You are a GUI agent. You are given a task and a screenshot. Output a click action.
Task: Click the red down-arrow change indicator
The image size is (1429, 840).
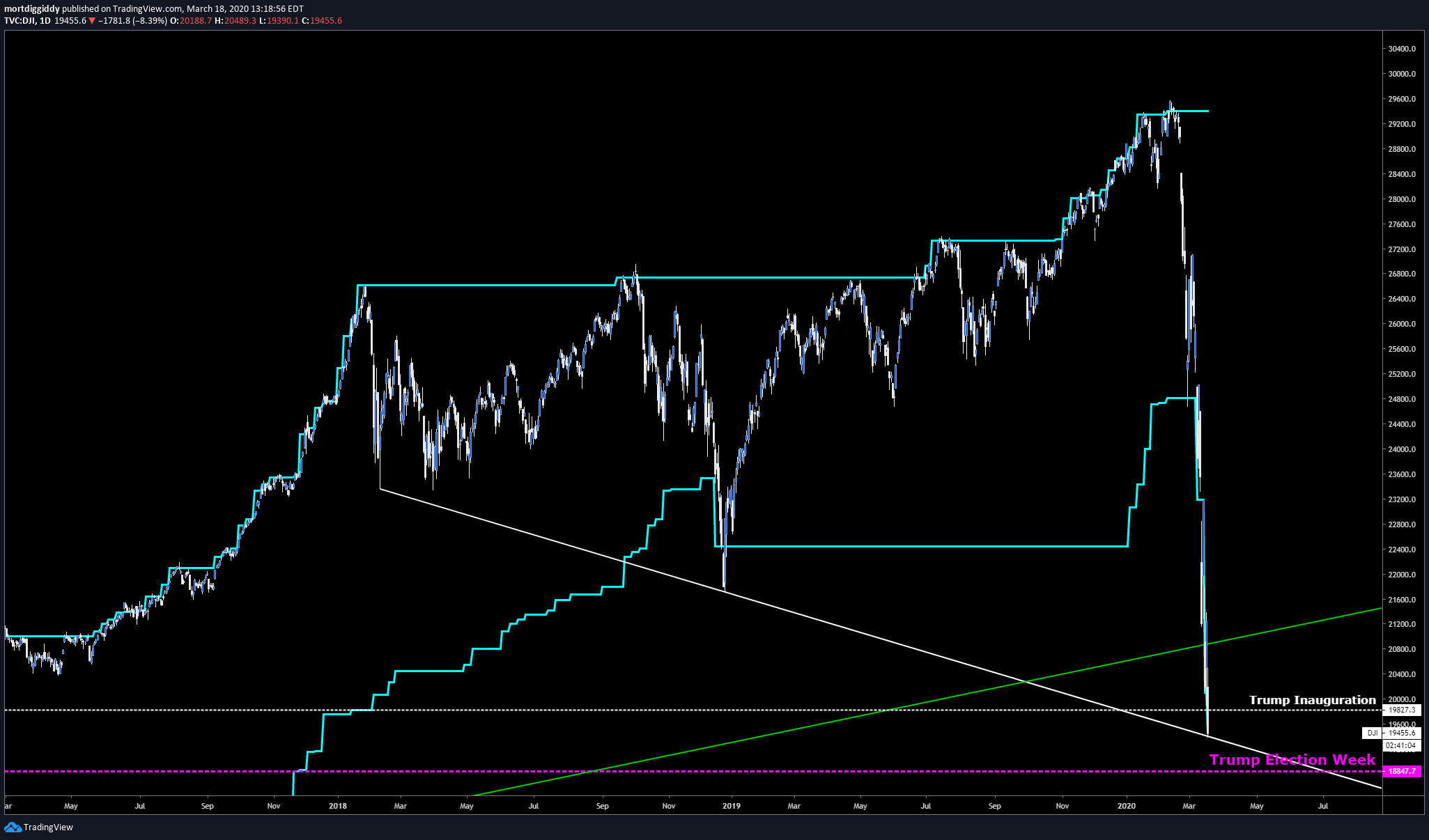pyautogui.click(x=92, y=21)
